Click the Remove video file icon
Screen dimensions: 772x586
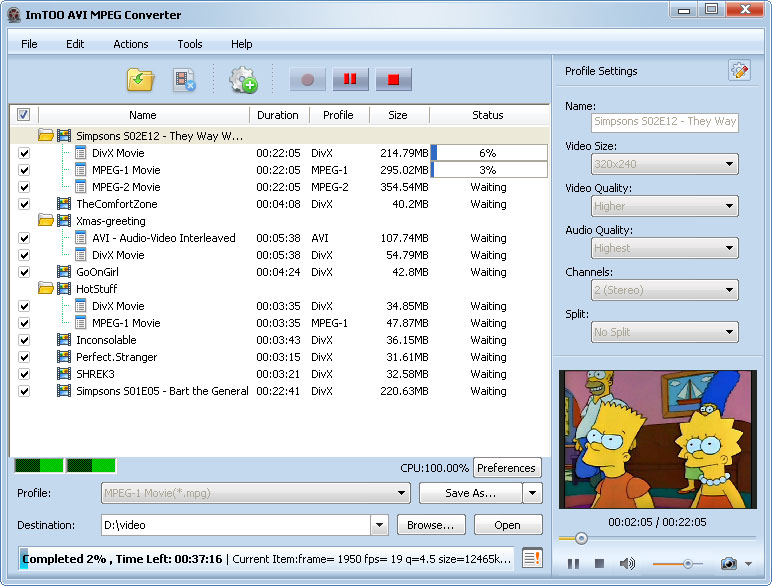(185, 80)
